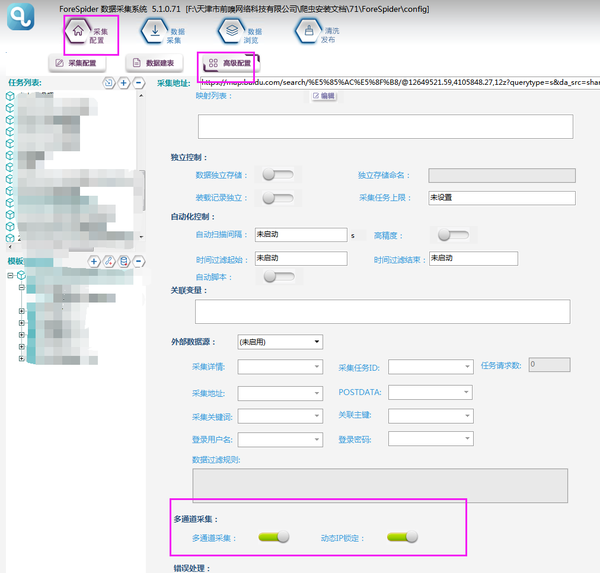
Task: Turn off the 多通道采集 switch
Action: (x=274, y=537)
